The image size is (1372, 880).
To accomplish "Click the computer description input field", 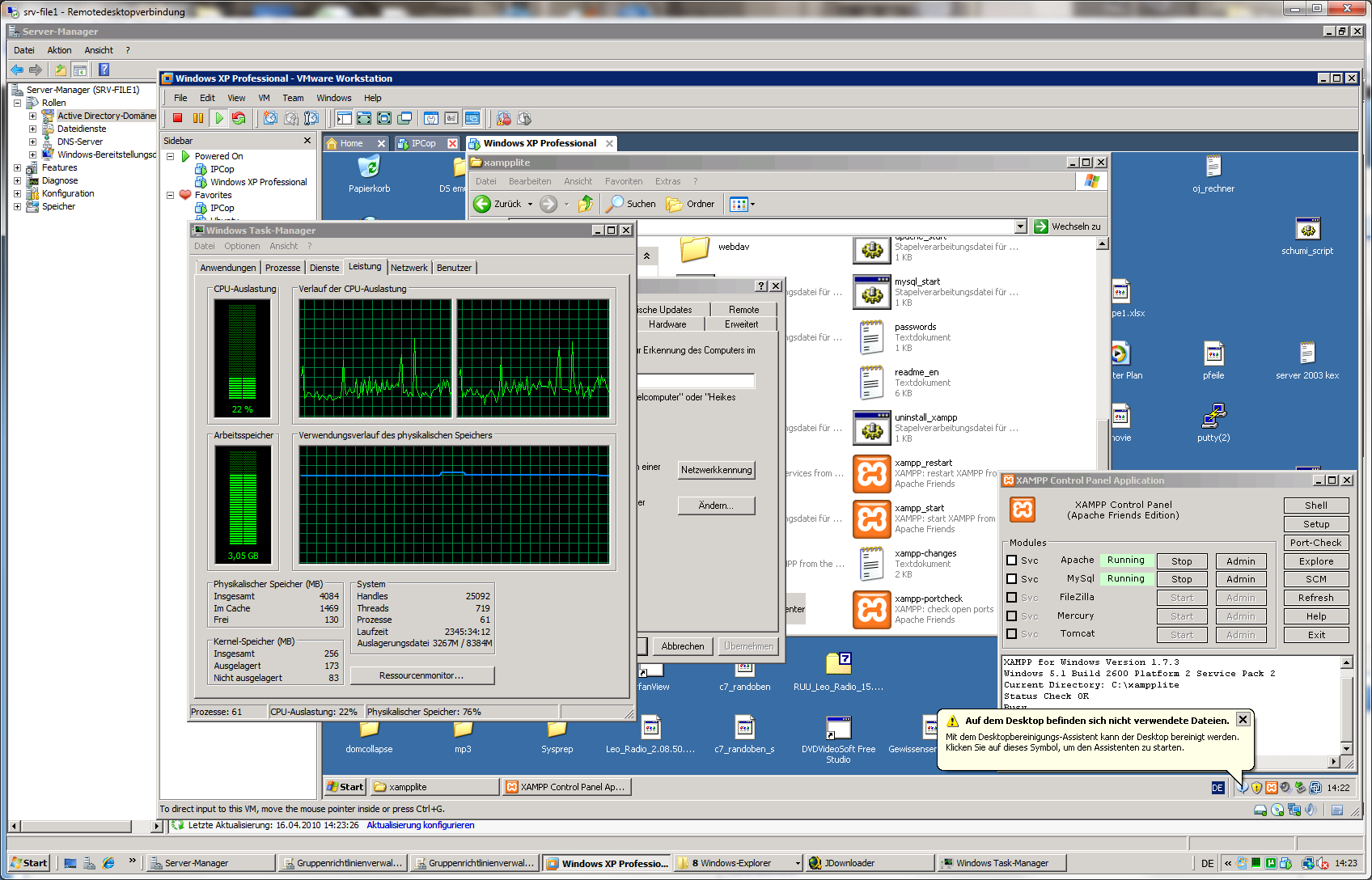I will (x=697, y=380).
